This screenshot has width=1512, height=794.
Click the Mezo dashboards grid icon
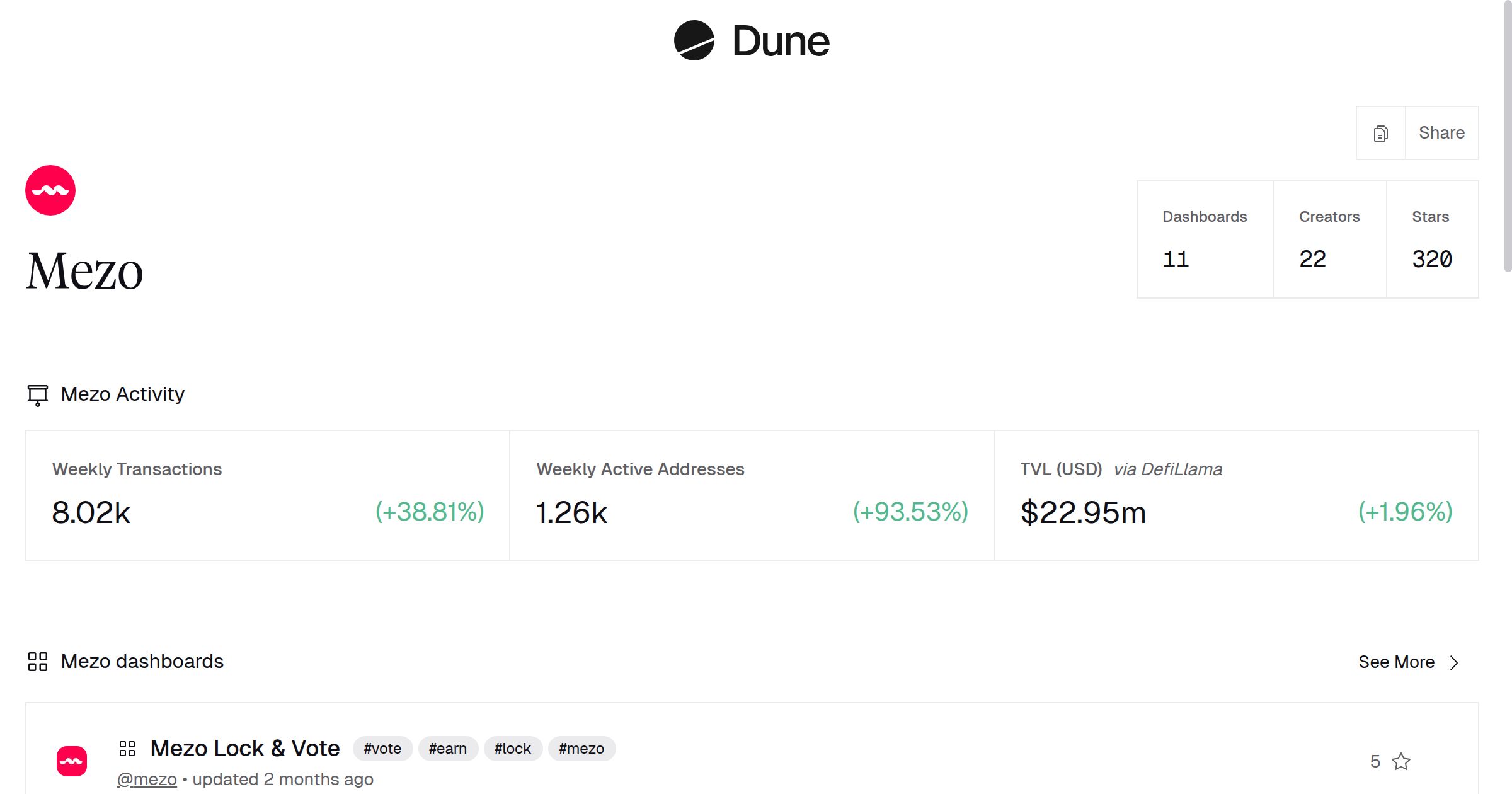38,662
